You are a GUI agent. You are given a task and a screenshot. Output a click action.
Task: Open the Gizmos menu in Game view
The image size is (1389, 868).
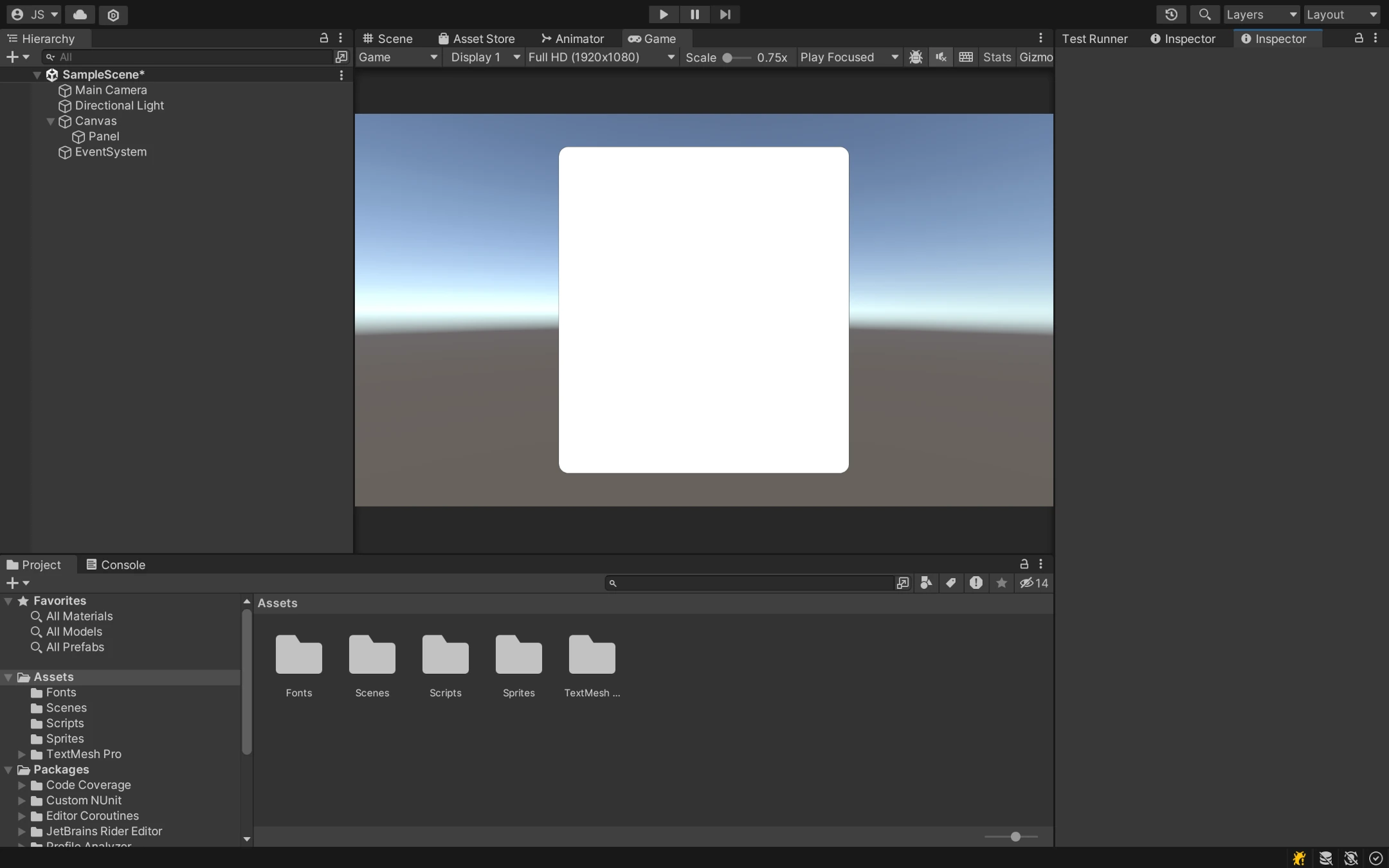pos(1036,57)
